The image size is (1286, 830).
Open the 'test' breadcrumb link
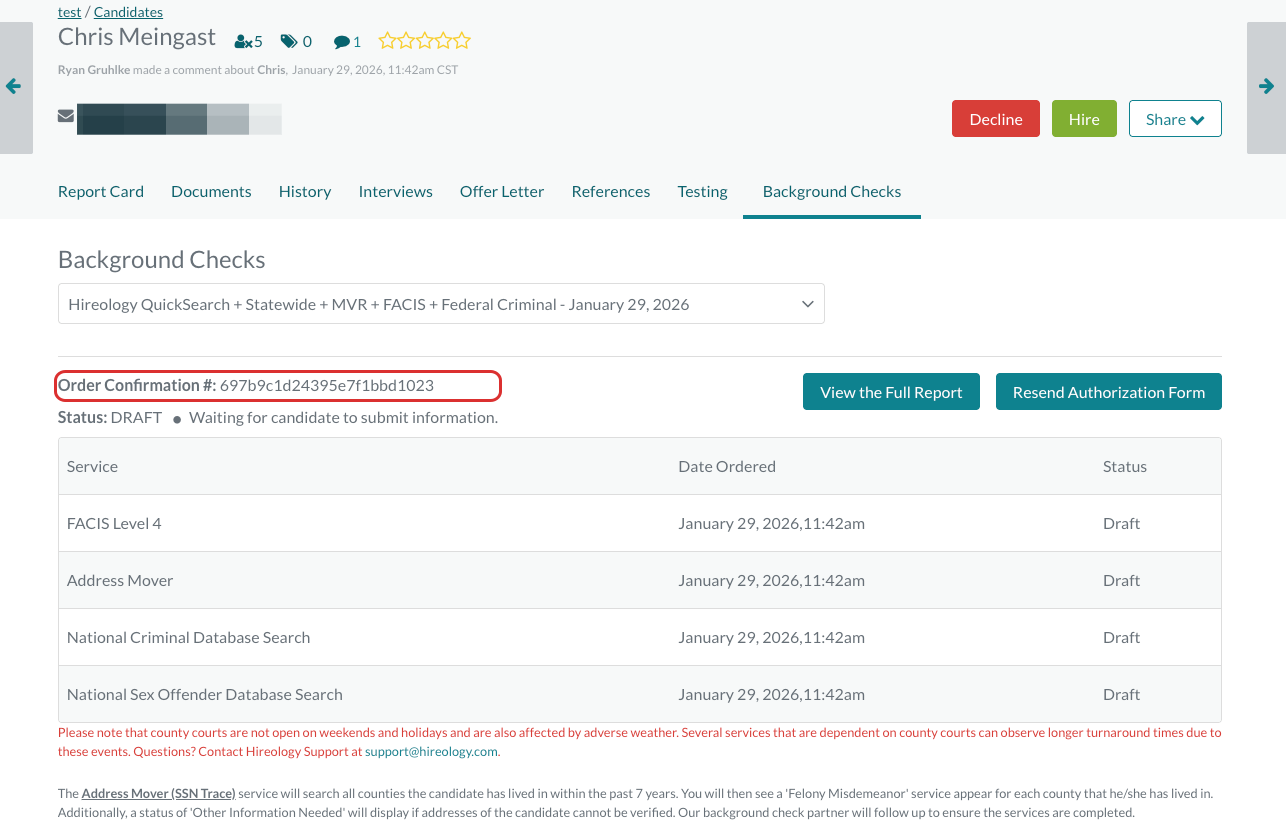coord(69,12)
